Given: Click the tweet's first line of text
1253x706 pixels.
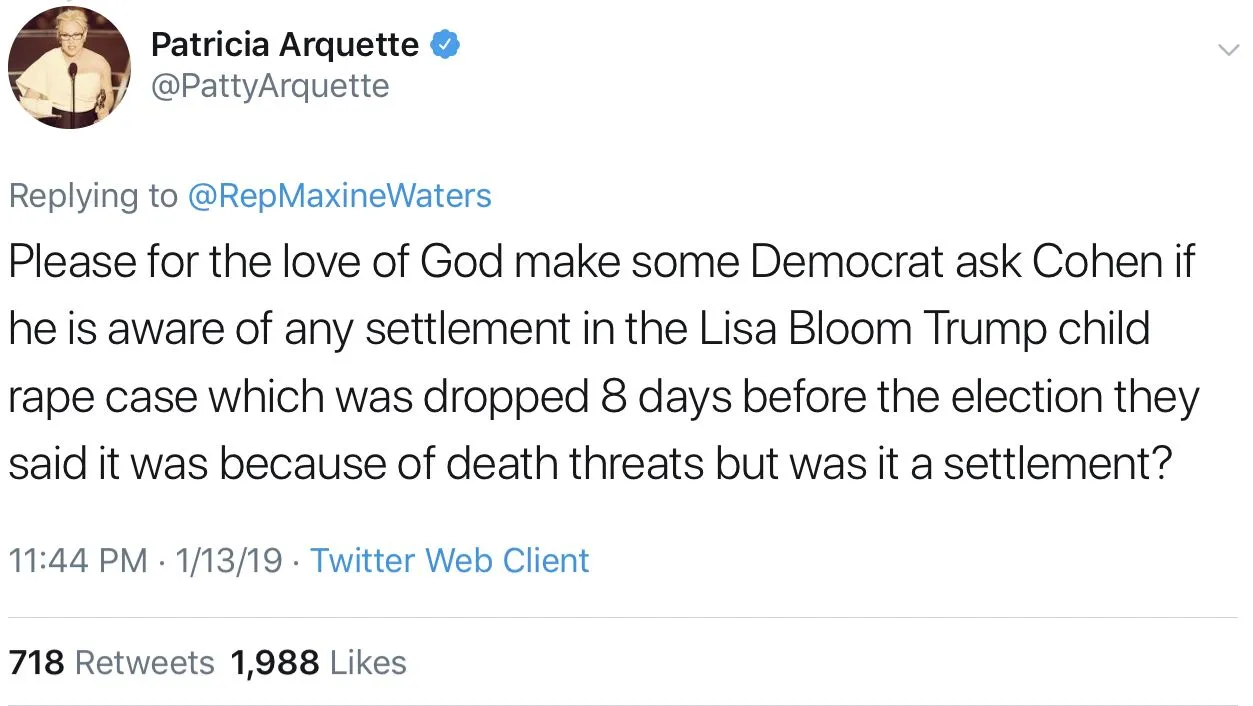Looking at the screenshot, I should [602, 264].
